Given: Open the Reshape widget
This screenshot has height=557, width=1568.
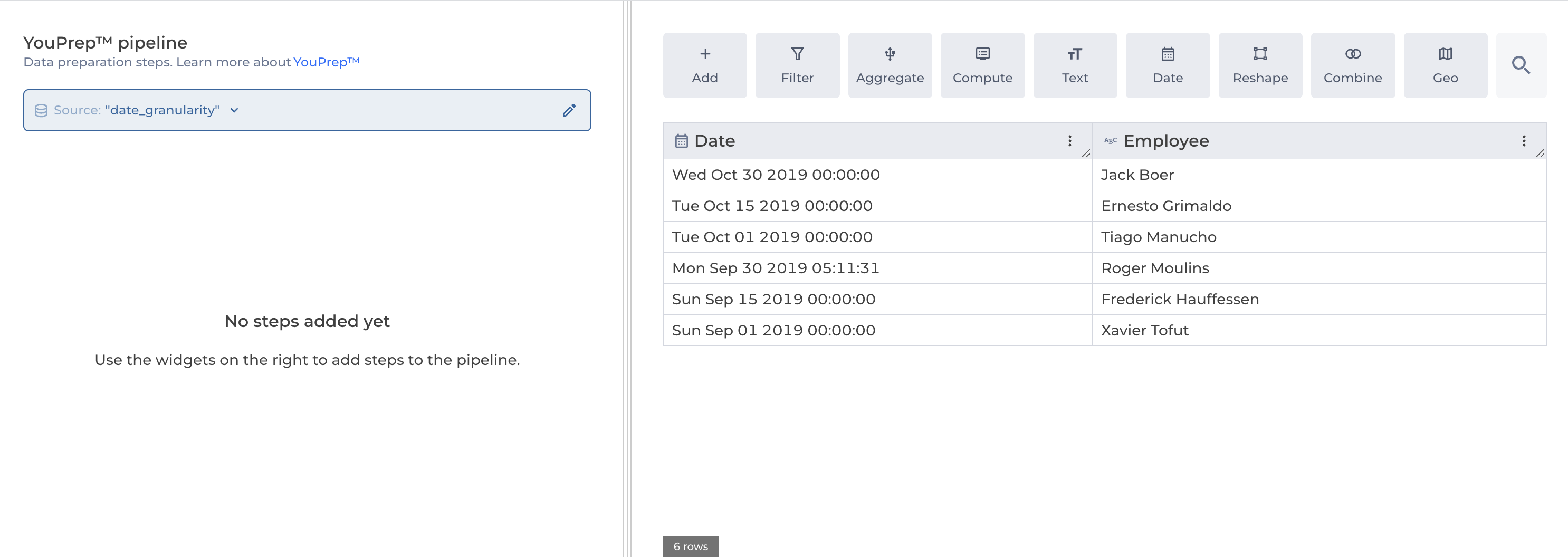Looking at the screenshot, I should pos(1259,65).
